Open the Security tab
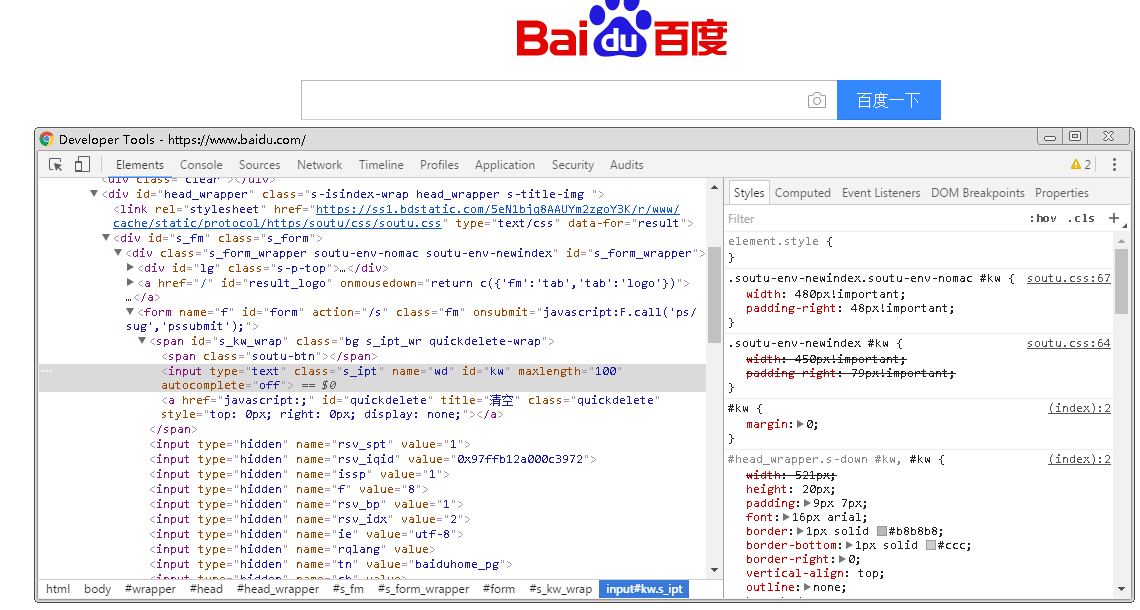 573,165
